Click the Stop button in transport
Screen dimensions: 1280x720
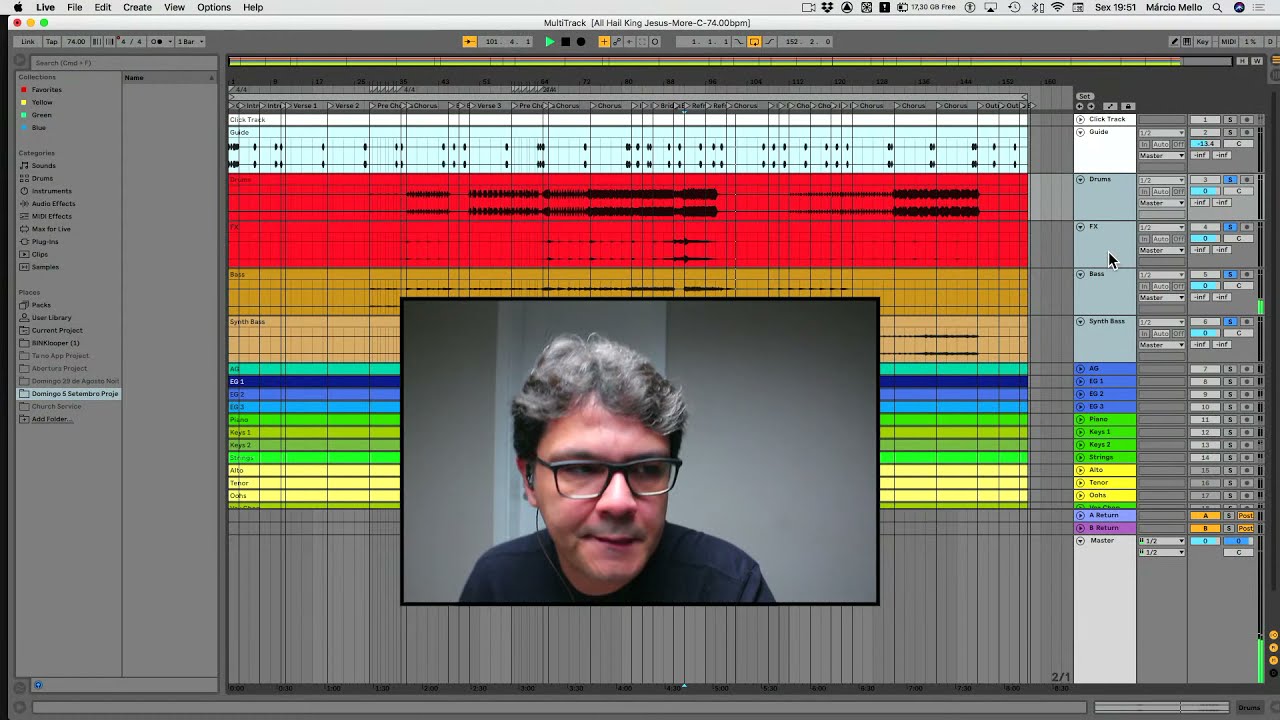point(565,41)
